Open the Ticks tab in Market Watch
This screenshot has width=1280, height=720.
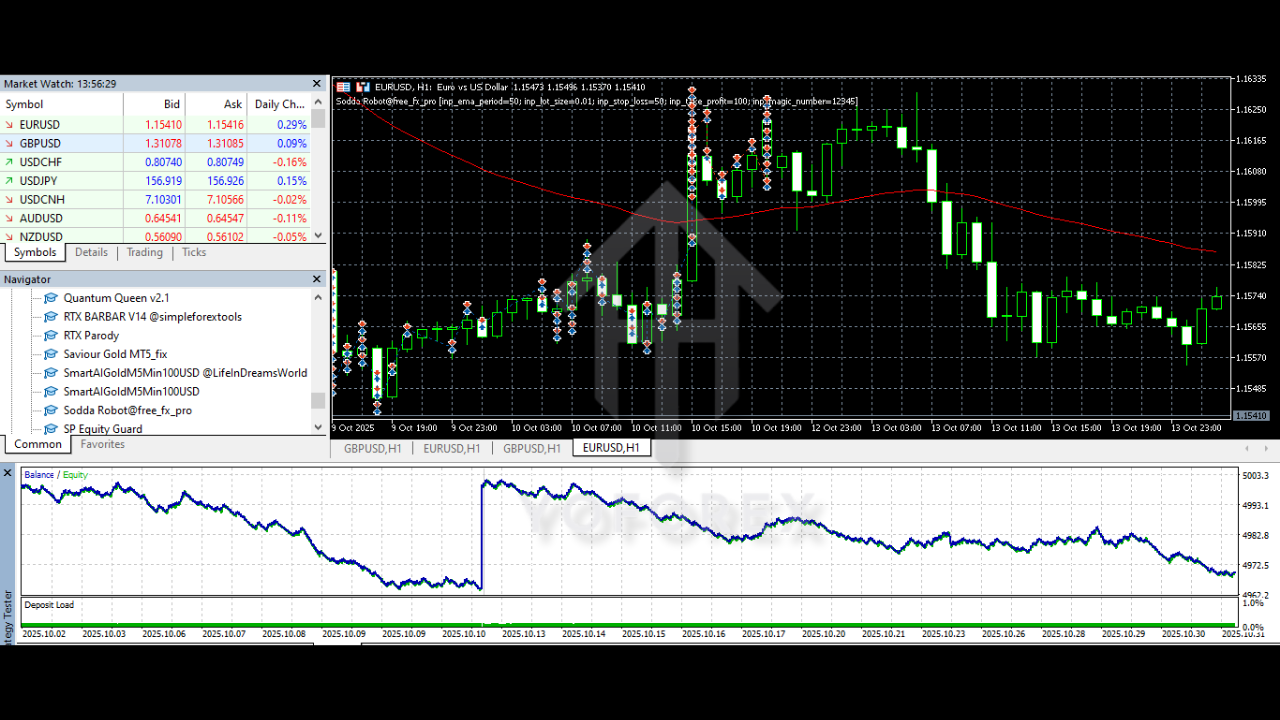[194, 253]
